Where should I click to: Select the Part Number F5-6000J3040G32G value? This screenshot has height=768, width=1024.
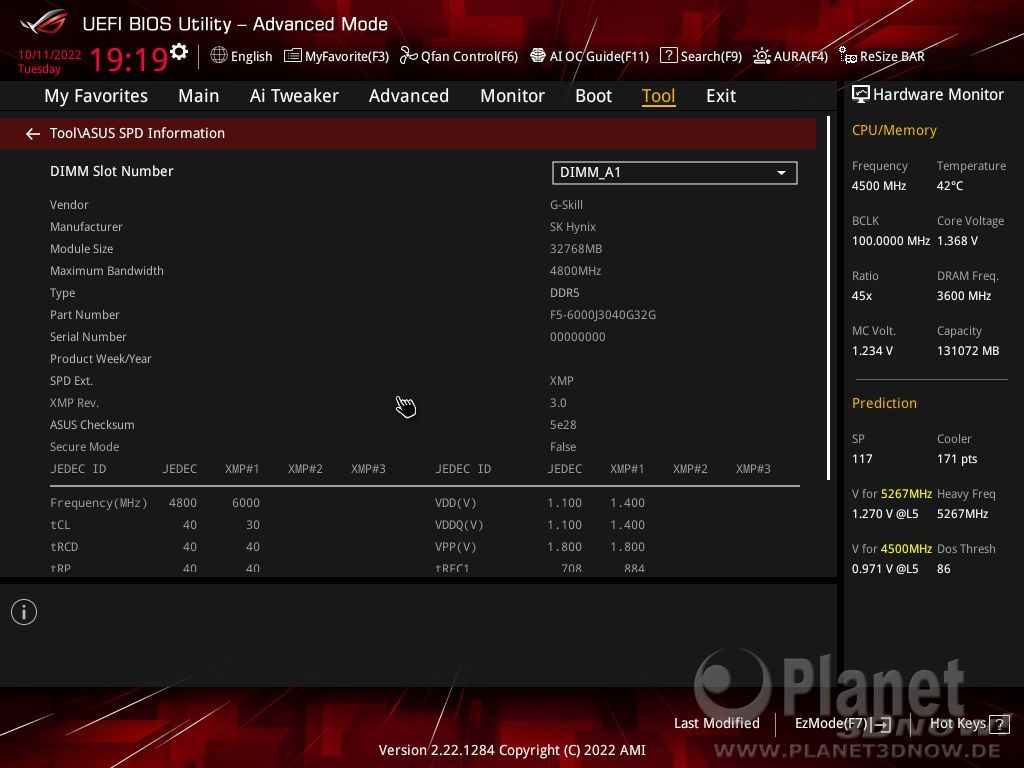coord(603,315)
